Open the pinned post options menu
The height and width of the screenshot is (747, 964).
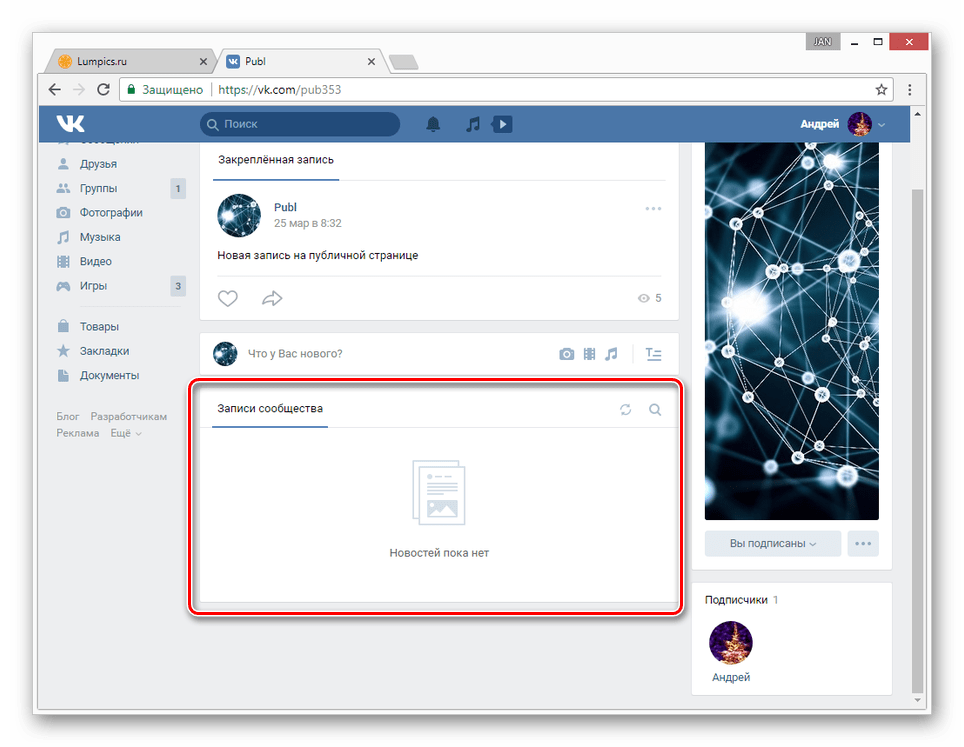click(653, 209)
